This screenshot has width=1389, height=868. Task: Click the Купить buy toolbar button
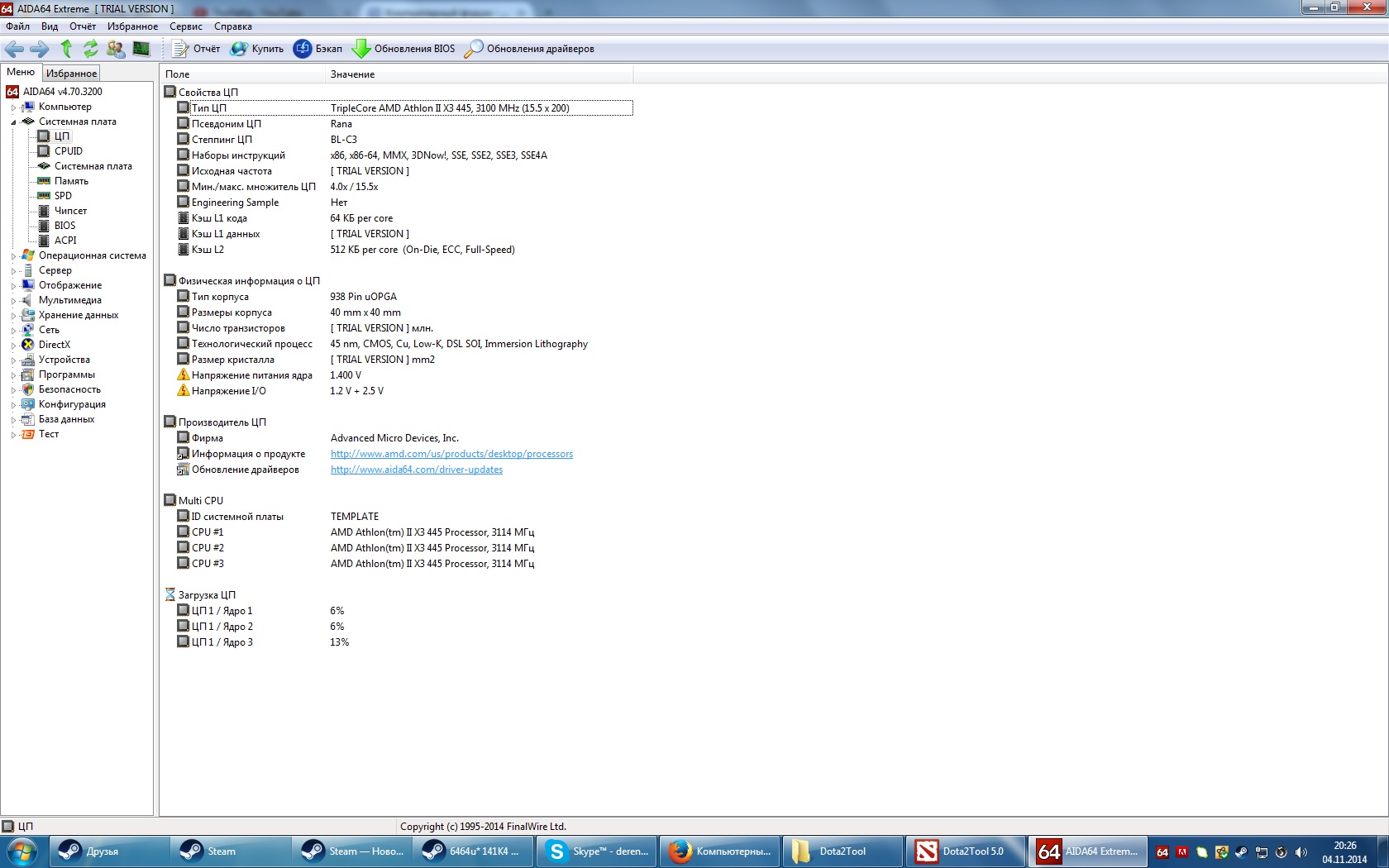257,49
